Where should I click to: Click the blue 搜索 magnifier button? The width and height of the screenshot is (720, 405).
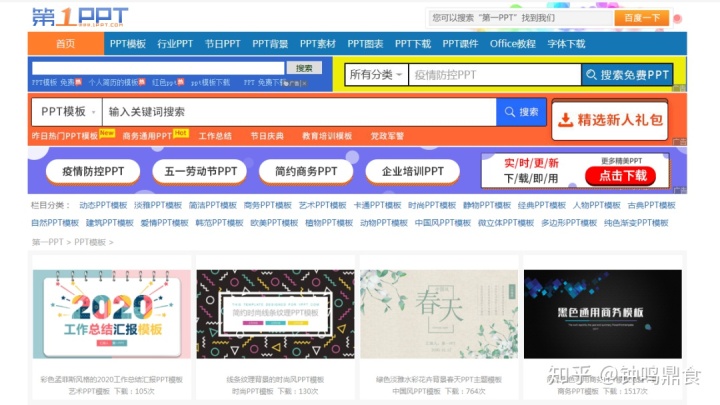[521, 112]
